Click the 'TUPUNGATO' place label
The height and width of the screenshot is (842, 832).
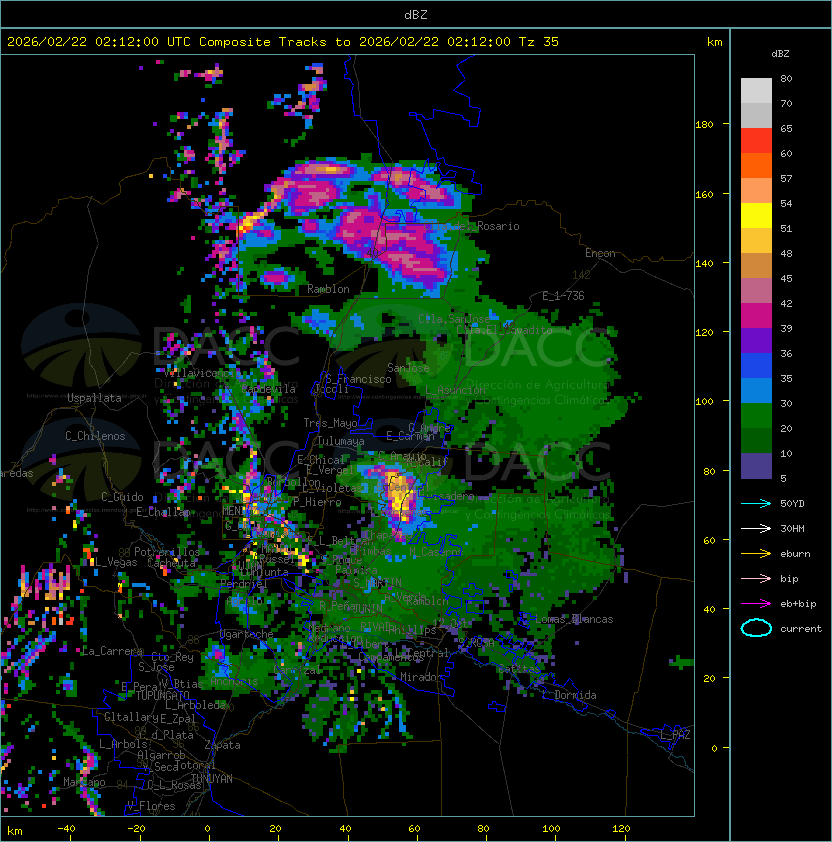[162, 696]
